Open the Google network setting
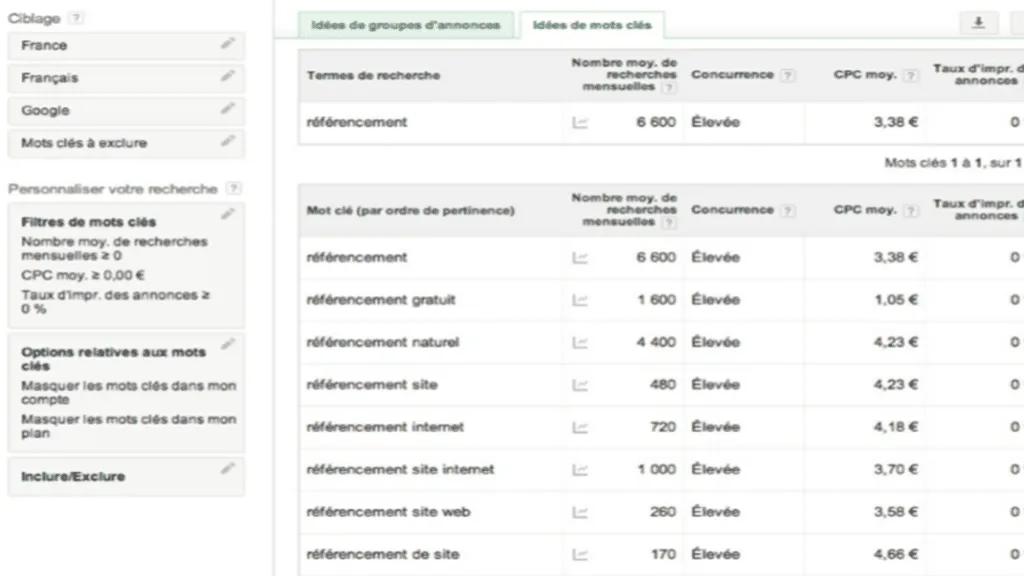 126,110
